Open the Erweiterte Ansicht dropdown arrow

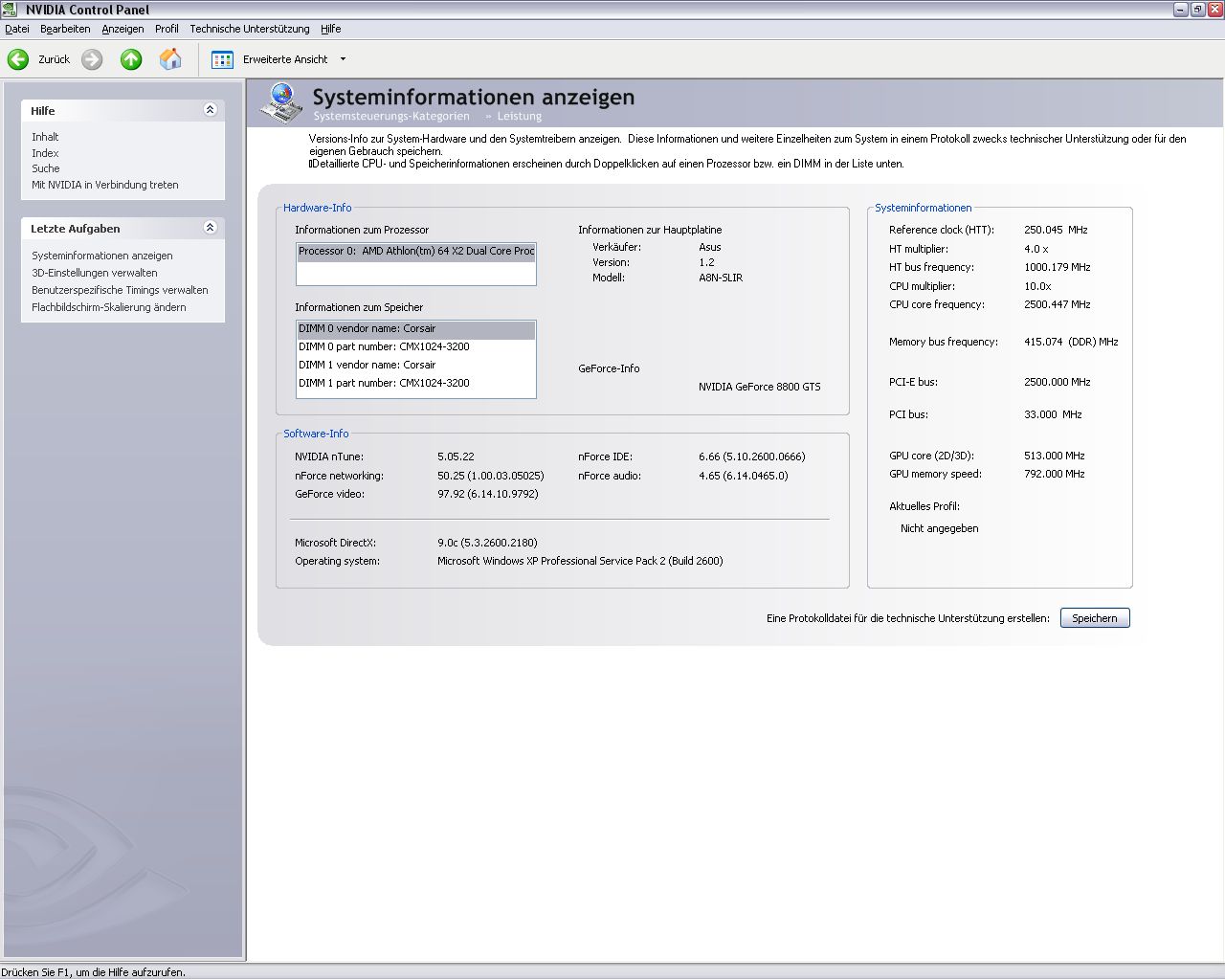(x=343, y=59)
